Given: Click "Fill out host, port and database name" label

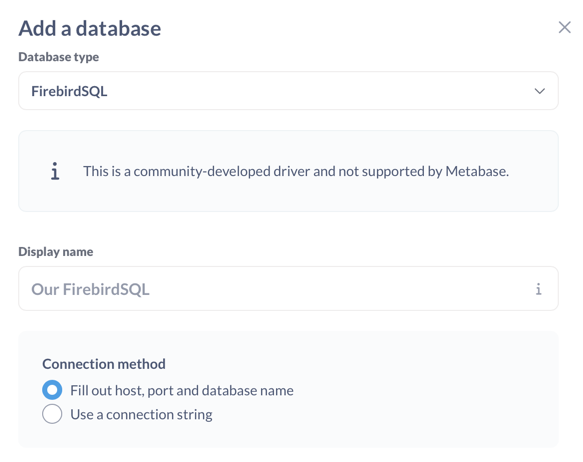Looking at the screenshot, I should point(182,390).
